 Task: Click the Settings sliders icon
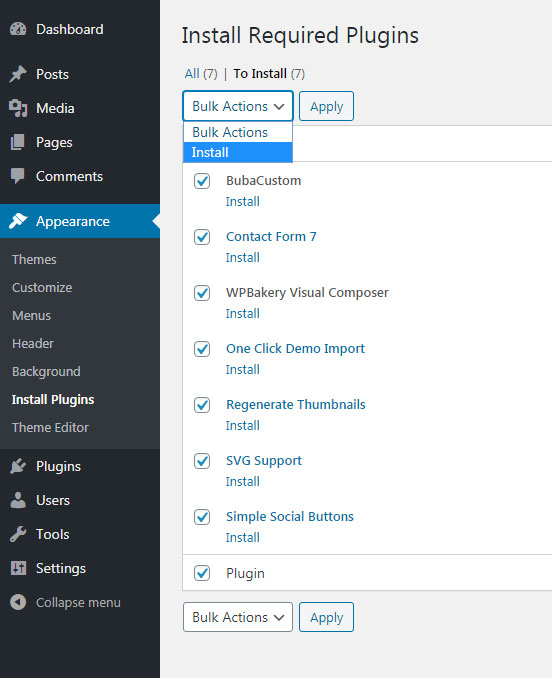click(18, 568)
